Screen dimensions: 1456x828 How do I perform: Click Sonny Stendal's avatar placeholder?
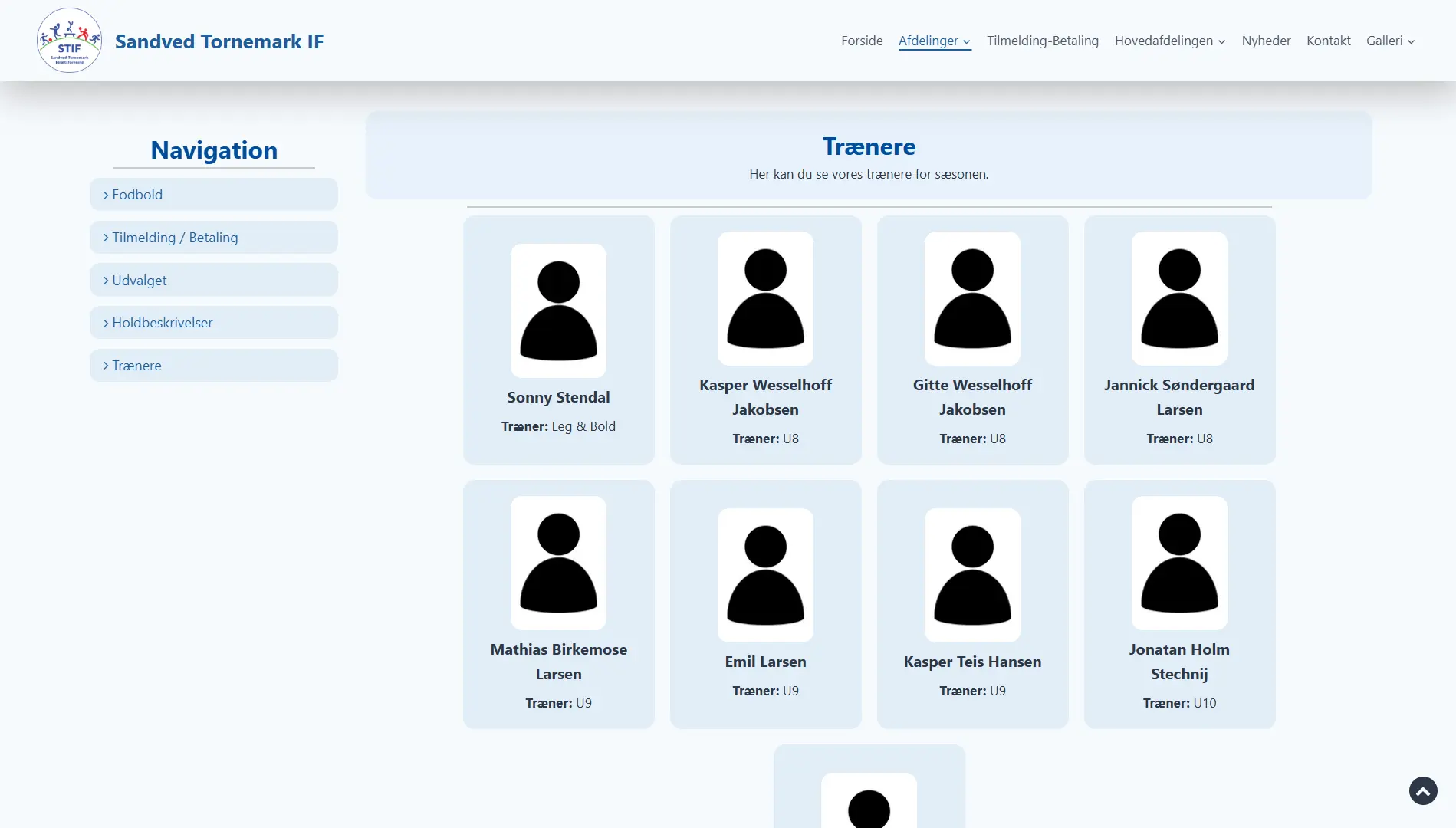558,310
